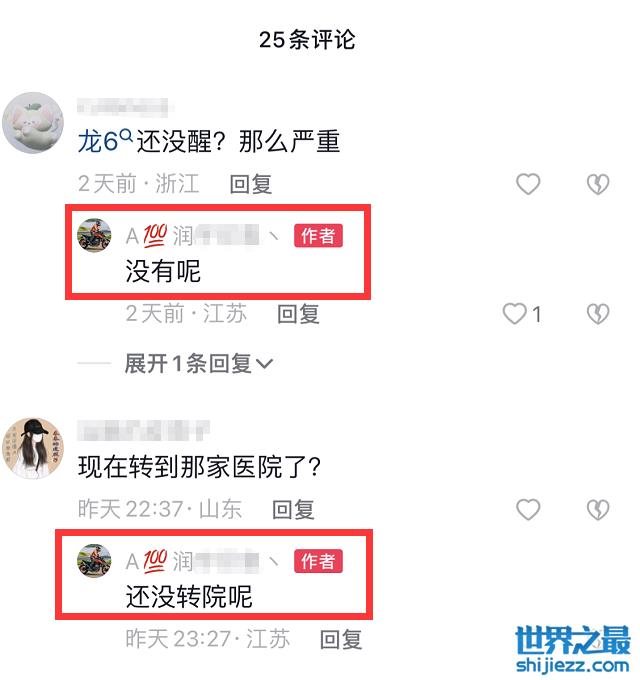Tap the 25条评论 comments header
Viewport: 640px width, 680px height.
(x=307, y=39)
